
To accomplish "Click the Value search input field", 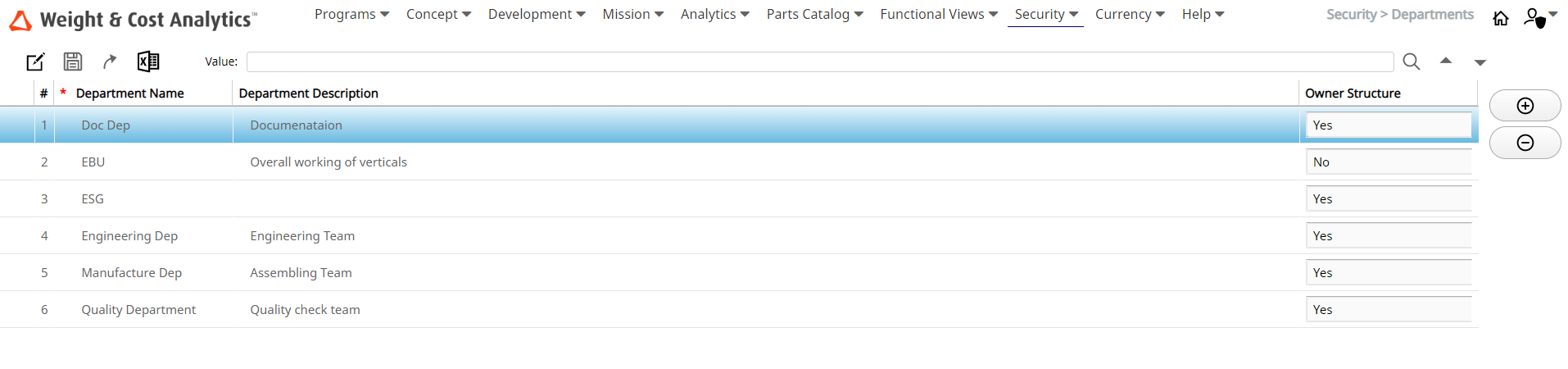I will coord(819,61).
